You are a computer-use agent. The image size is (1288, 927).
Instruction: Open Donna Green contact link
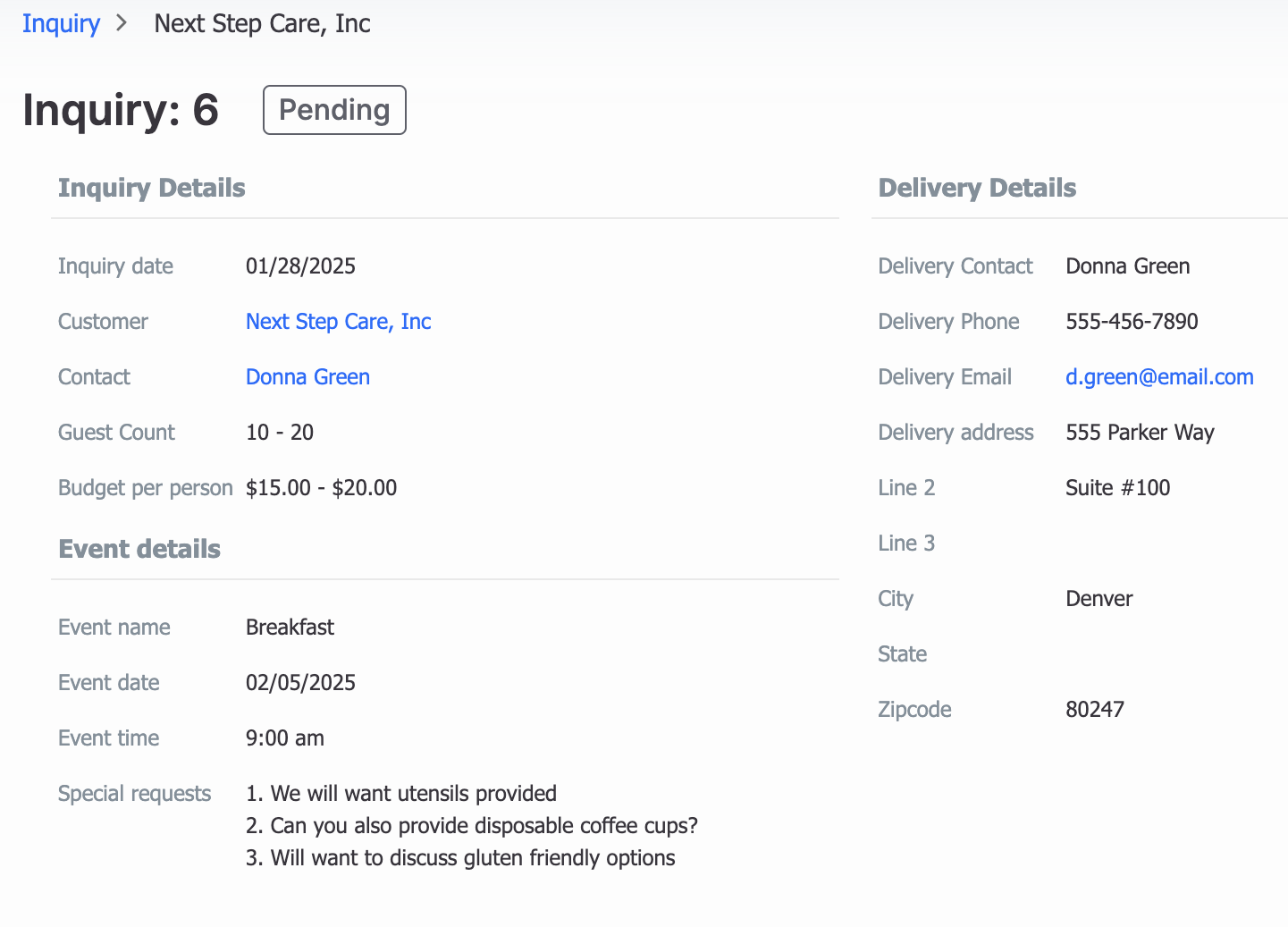click(307, 377)
